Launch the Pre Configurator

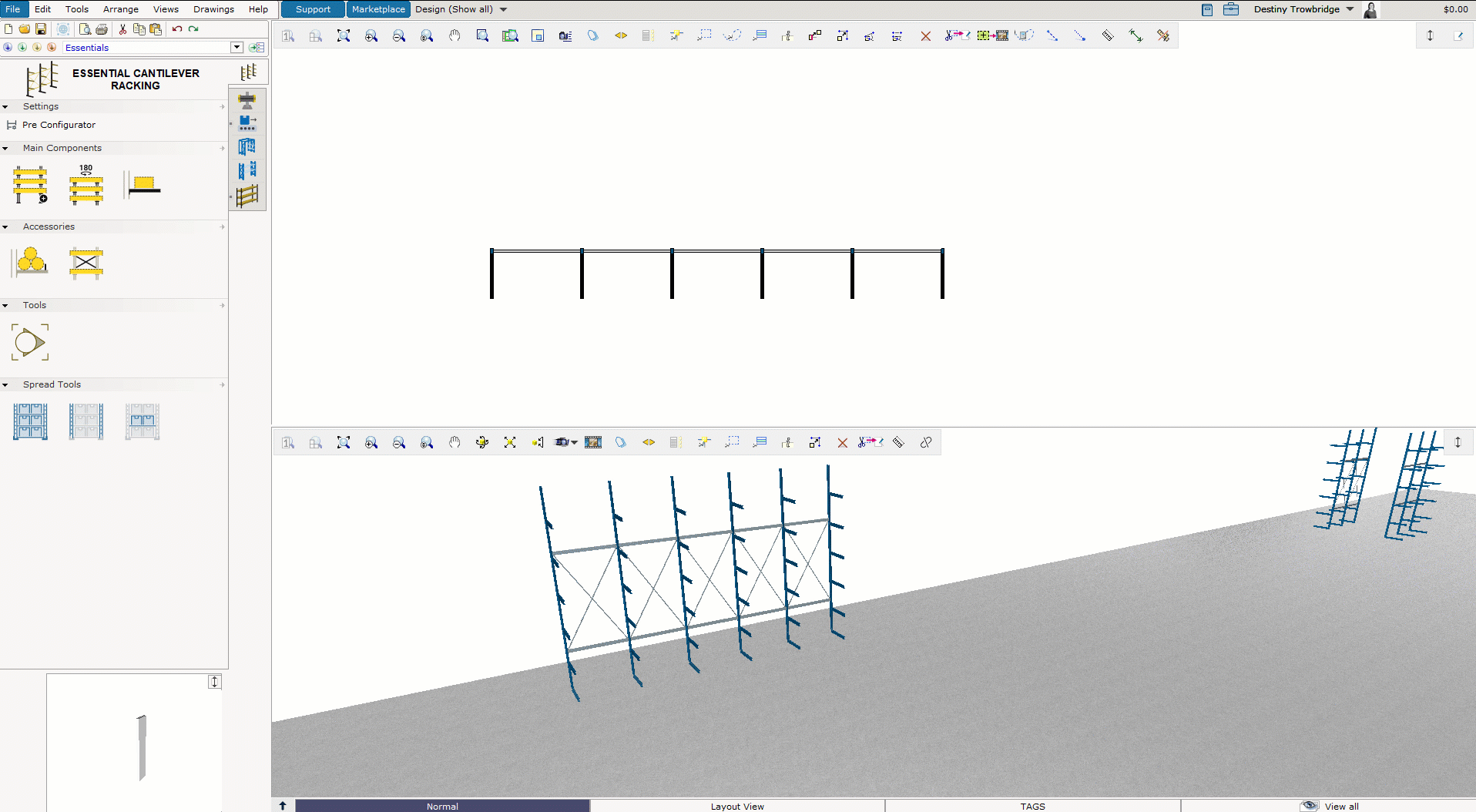pos(59,125)
